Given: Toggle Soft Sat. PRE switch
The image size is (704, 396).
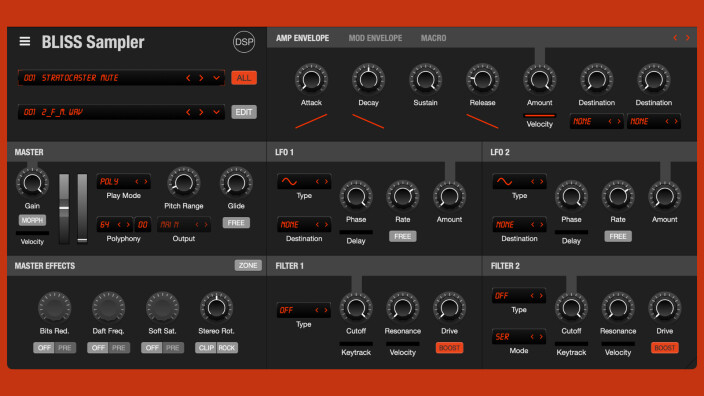Looking at the screenshot, I should (173, 348).
